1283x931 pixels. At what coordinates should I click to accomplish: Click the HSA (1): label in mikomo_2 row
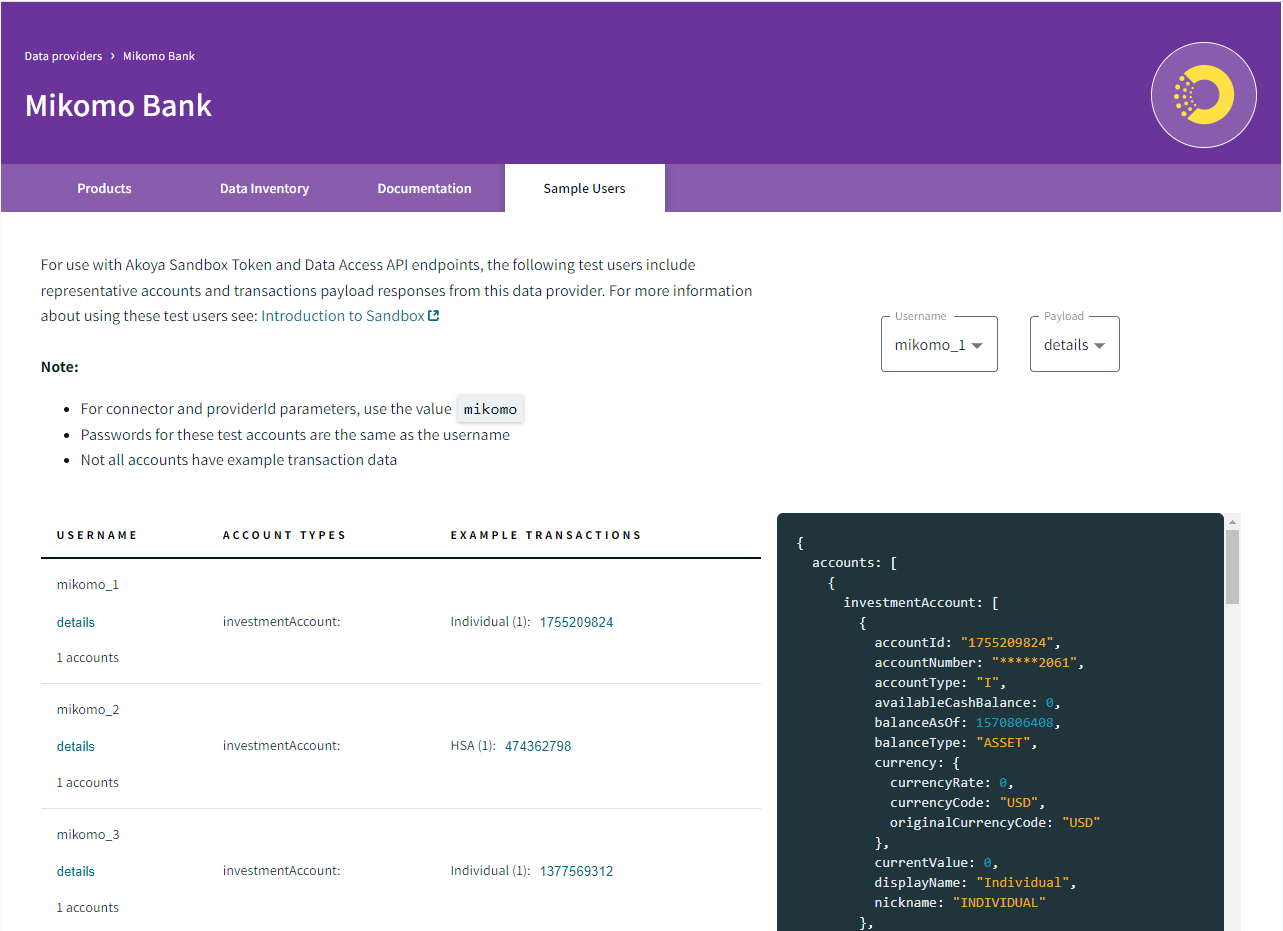pyautogui.click(x=473, y=746)
